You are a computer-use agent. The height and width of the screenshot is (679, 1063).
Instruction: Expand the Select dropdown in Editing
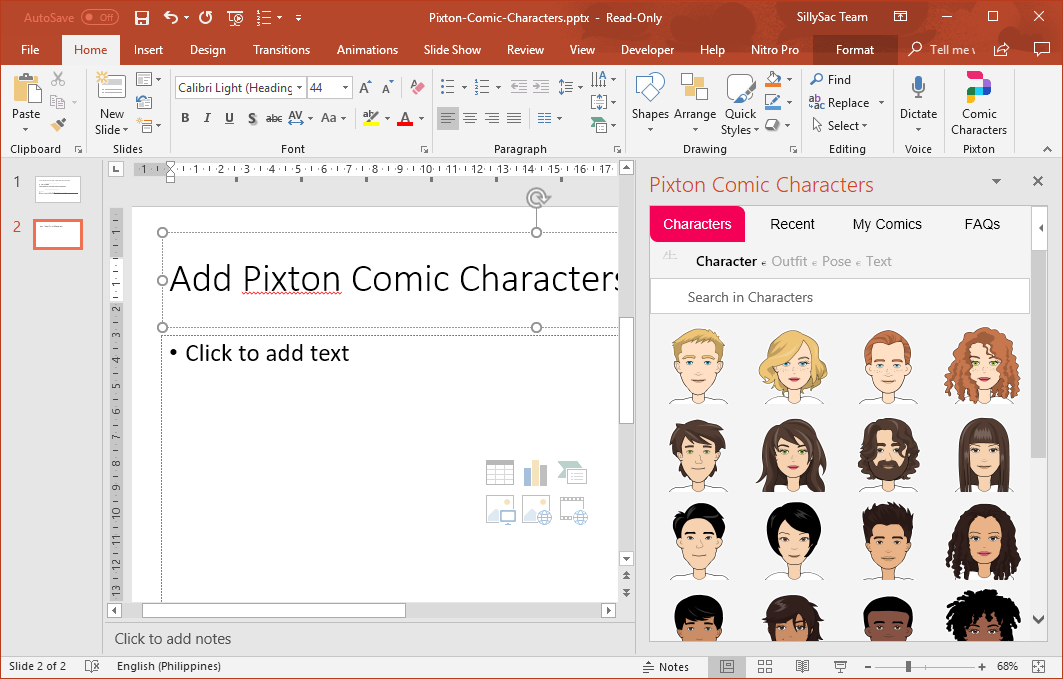[x=847, y=126]
